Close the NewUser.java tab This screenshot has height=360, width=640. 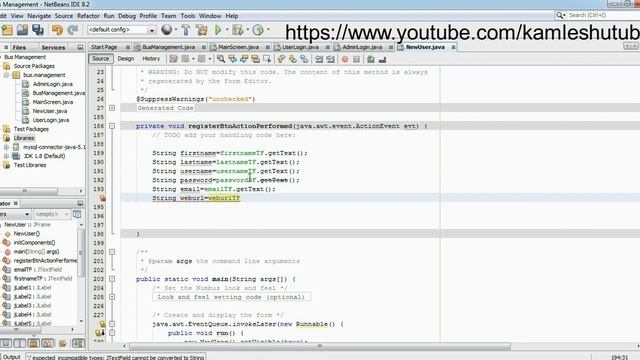point(453,47)
